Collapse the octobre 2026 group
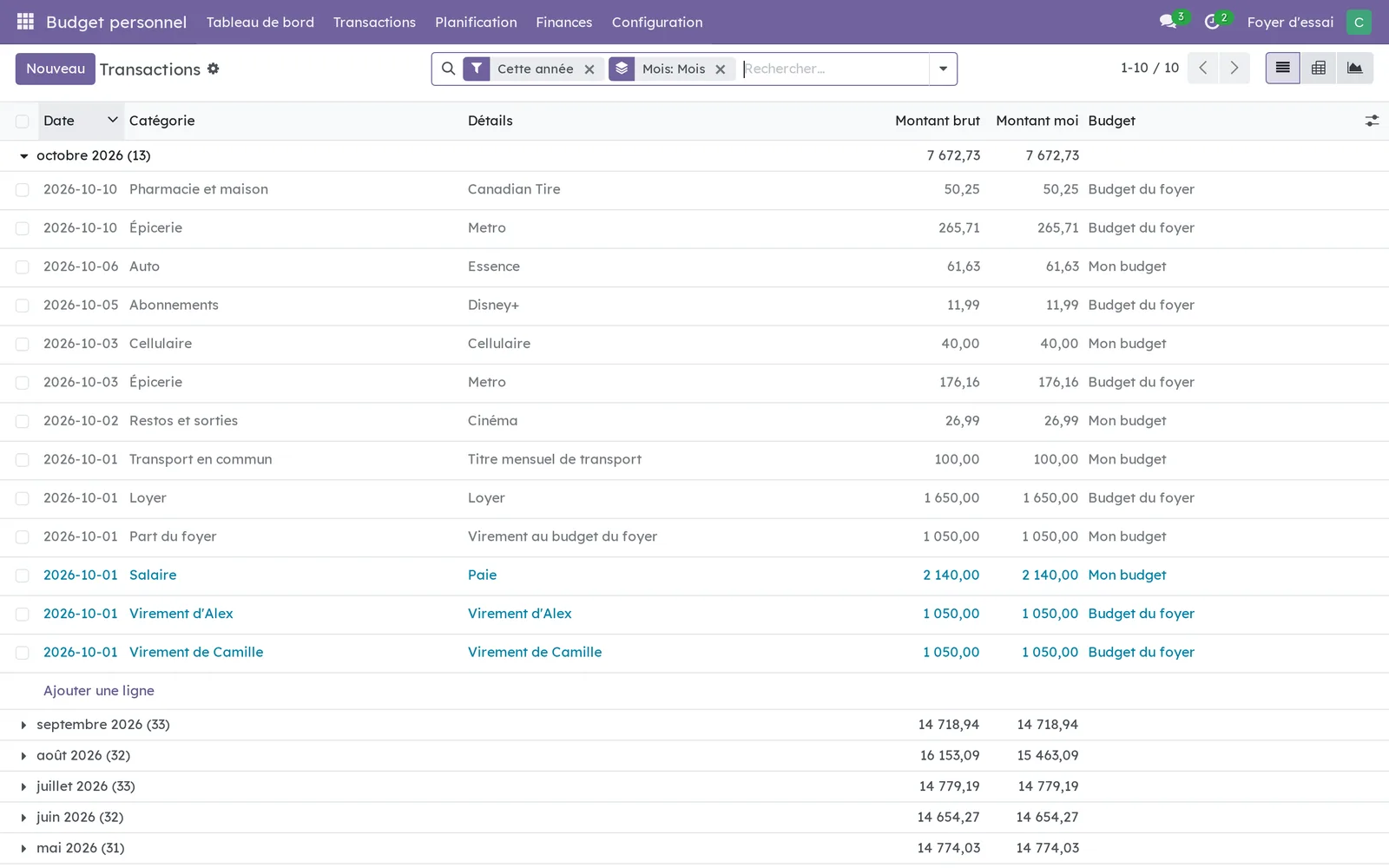Viewport: 1389px width, 868px height. click(23, 156)
